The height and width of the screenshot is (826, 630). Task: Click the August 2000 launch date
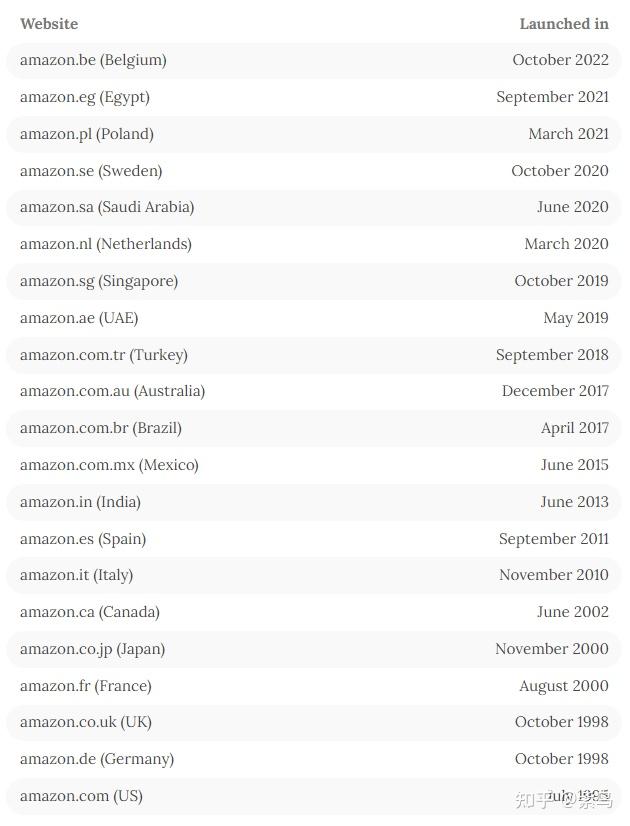(x=563, y=686)
